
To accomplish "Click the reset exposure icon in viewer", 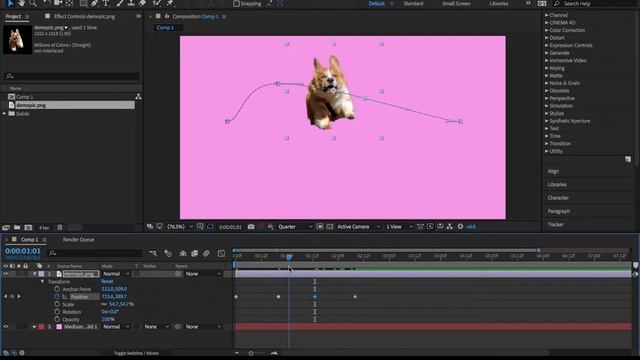I will [x=460, y=227].
